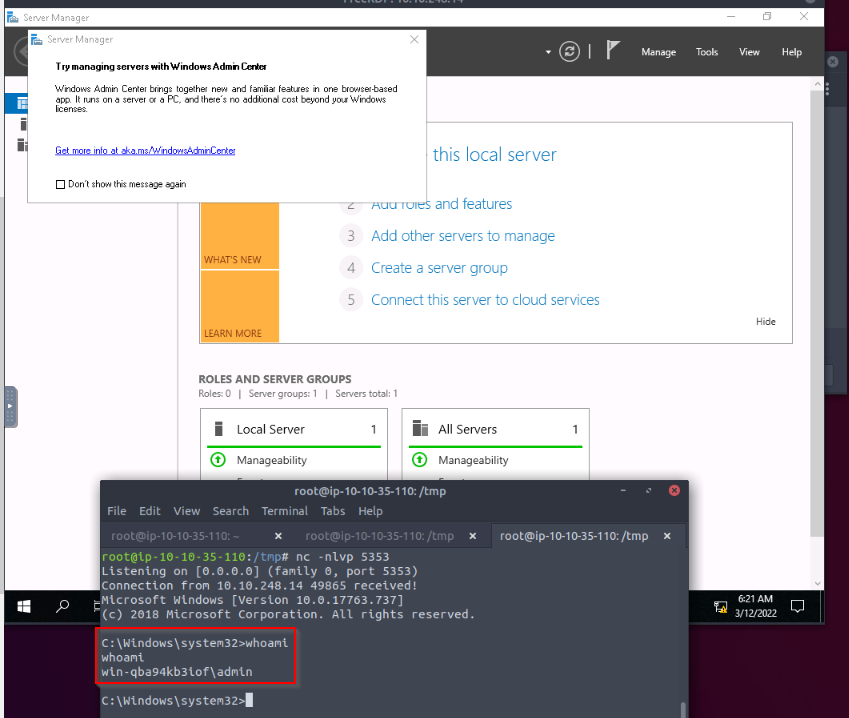Click the network tray icon with warning
The width and height of the screenshot is (849, 718).
click(720, 607)
